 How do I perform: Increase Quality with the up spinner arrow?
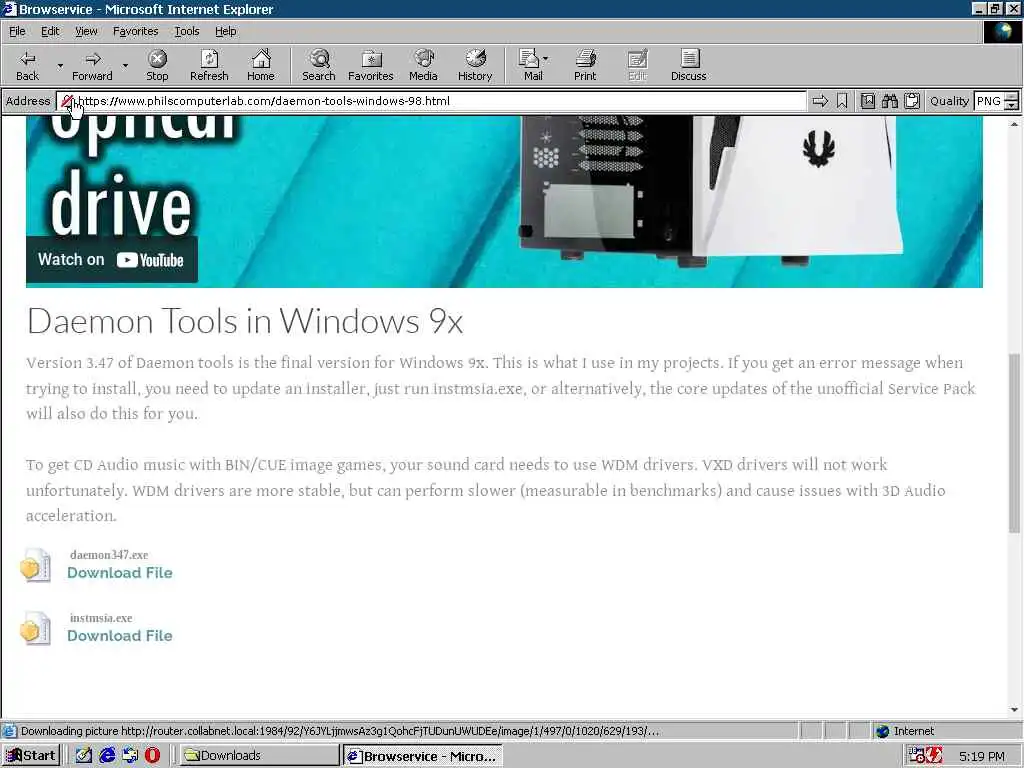coord(1011,97)
